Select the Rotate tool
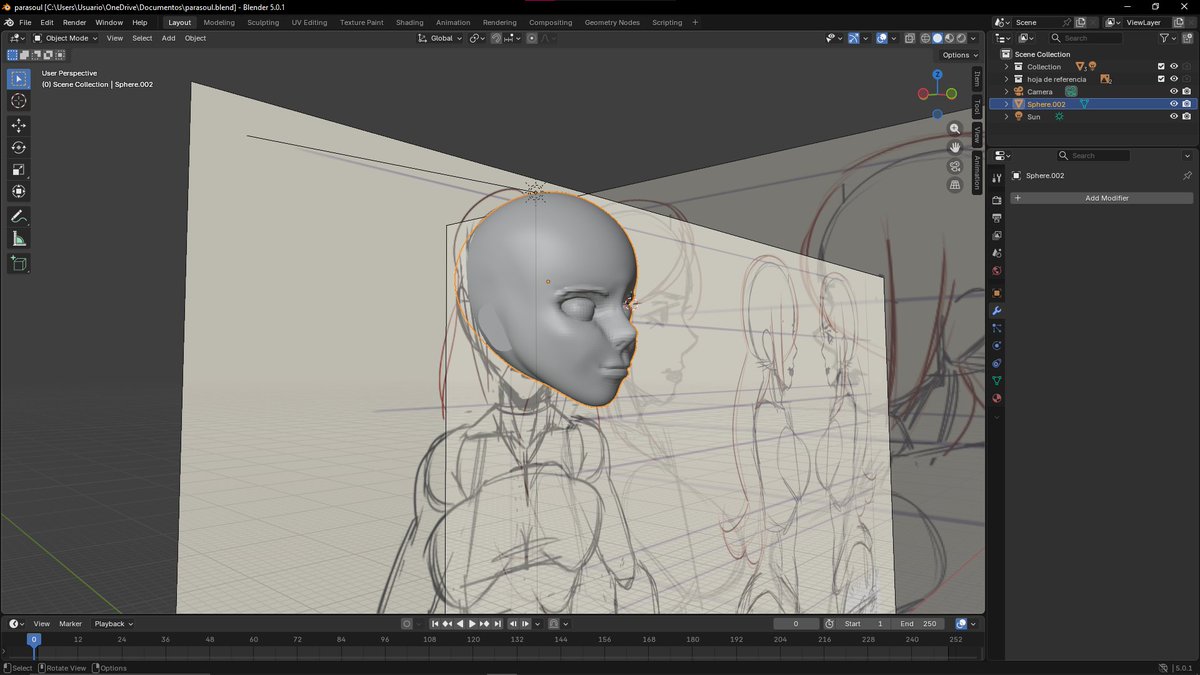 coord(19,147)
